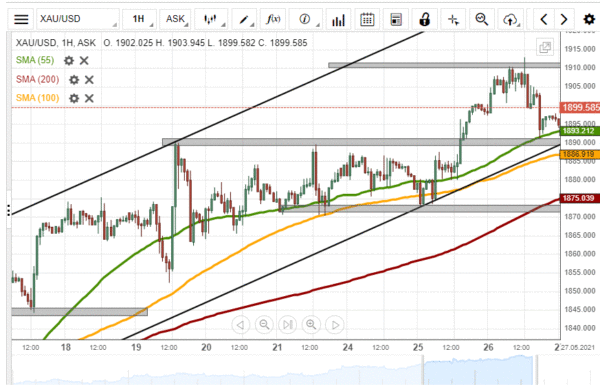Screen dimensions: 600x389
Task: Open the info options icon
Action: [305, 19]
